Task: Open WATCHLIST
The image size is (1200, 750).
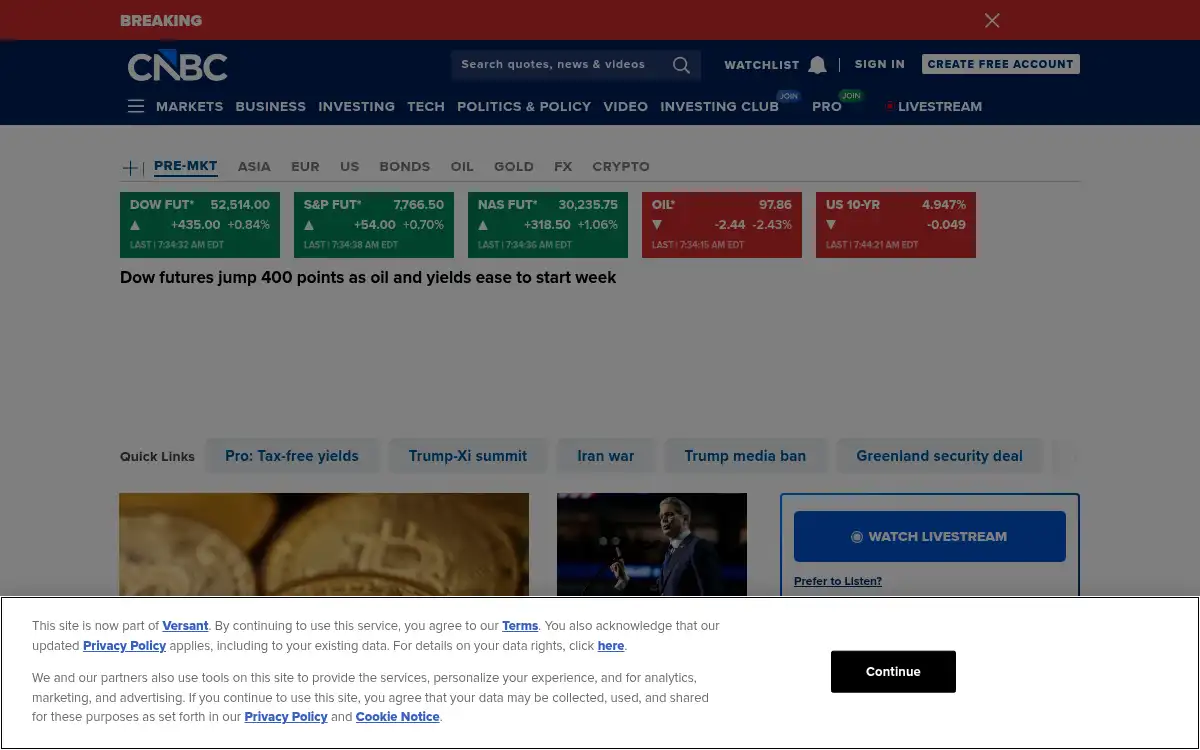Action: [761, 65]
